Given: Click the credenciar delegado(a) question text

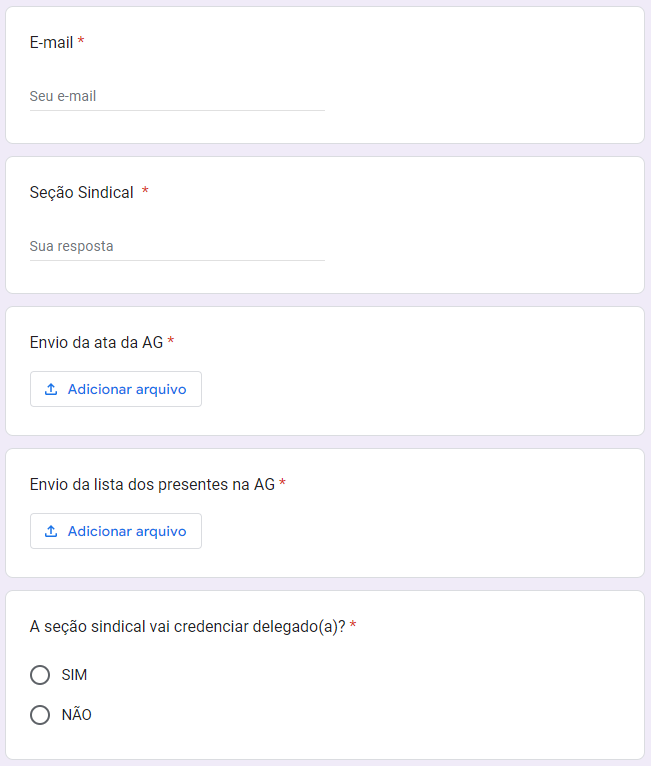Looking at the screenshot, I should [x=187, y=626].
